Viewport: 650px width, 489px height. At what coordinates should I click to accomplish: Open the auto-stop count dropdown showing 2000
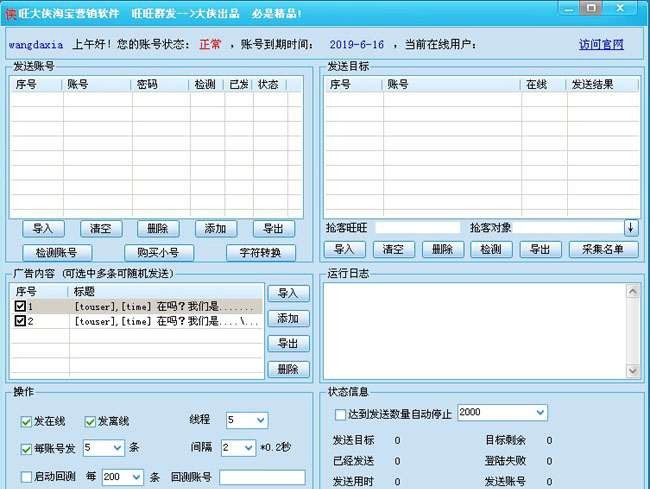[540, 413]
